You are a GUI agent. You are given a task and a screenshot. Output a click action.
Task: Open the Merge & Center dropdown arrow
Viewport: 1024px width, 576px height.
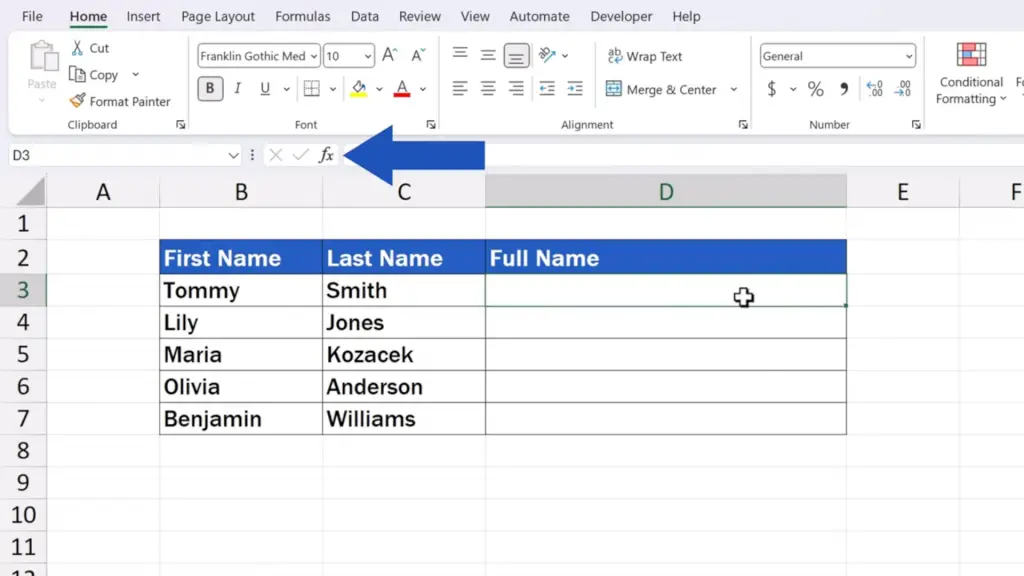tap(733, 89)
